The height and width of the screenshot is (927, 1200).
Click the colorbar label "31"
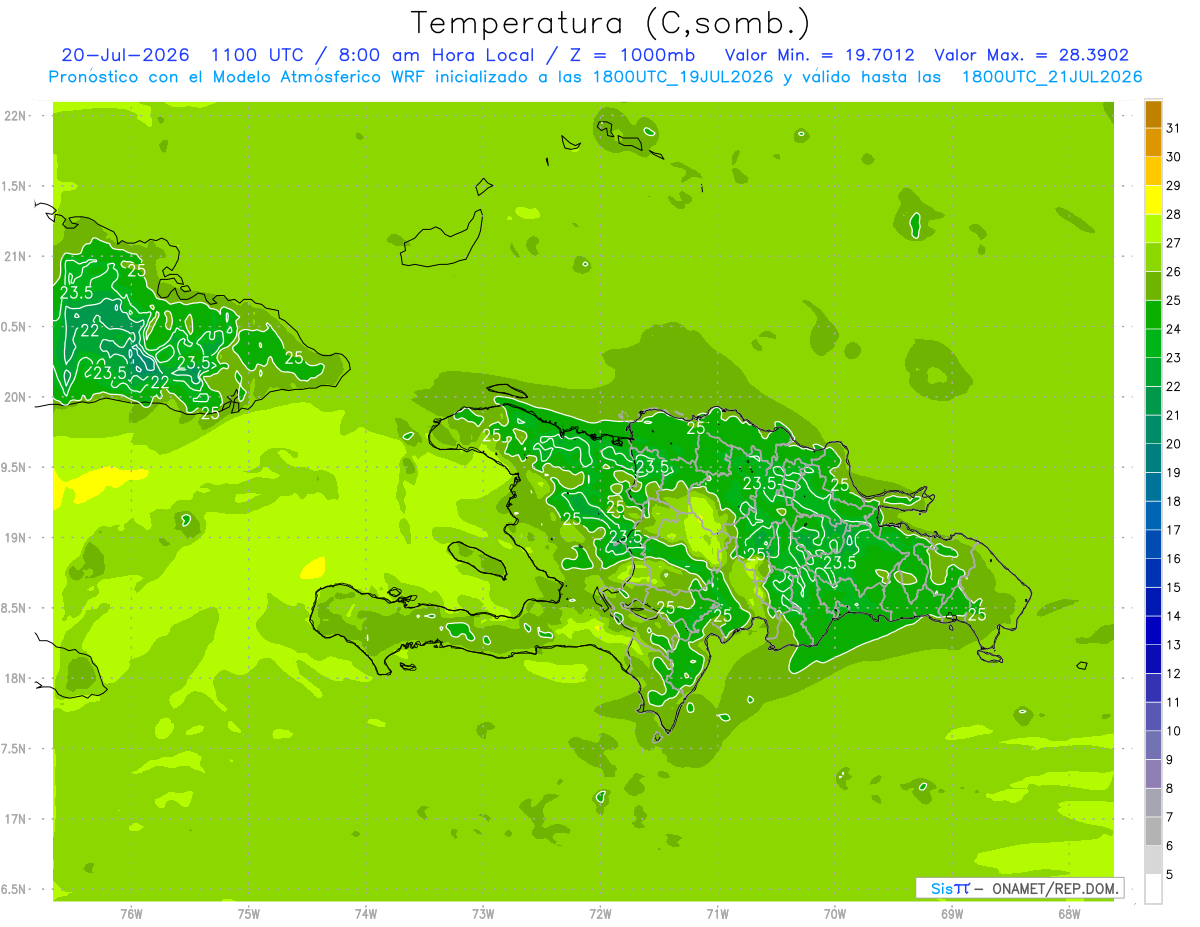coord(1174,128)
